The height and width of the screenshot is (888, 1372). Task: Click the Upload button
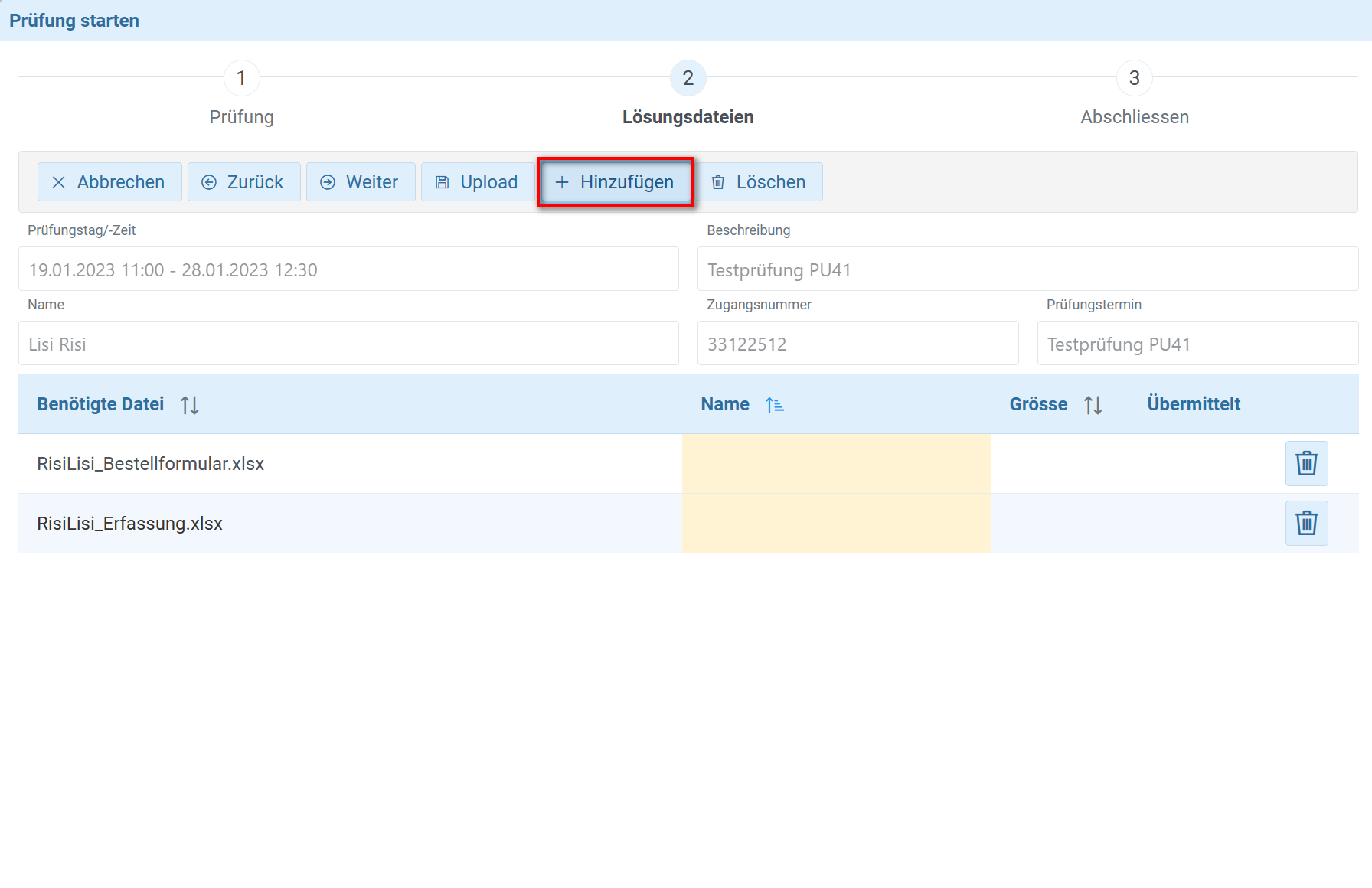coord(478,182)
